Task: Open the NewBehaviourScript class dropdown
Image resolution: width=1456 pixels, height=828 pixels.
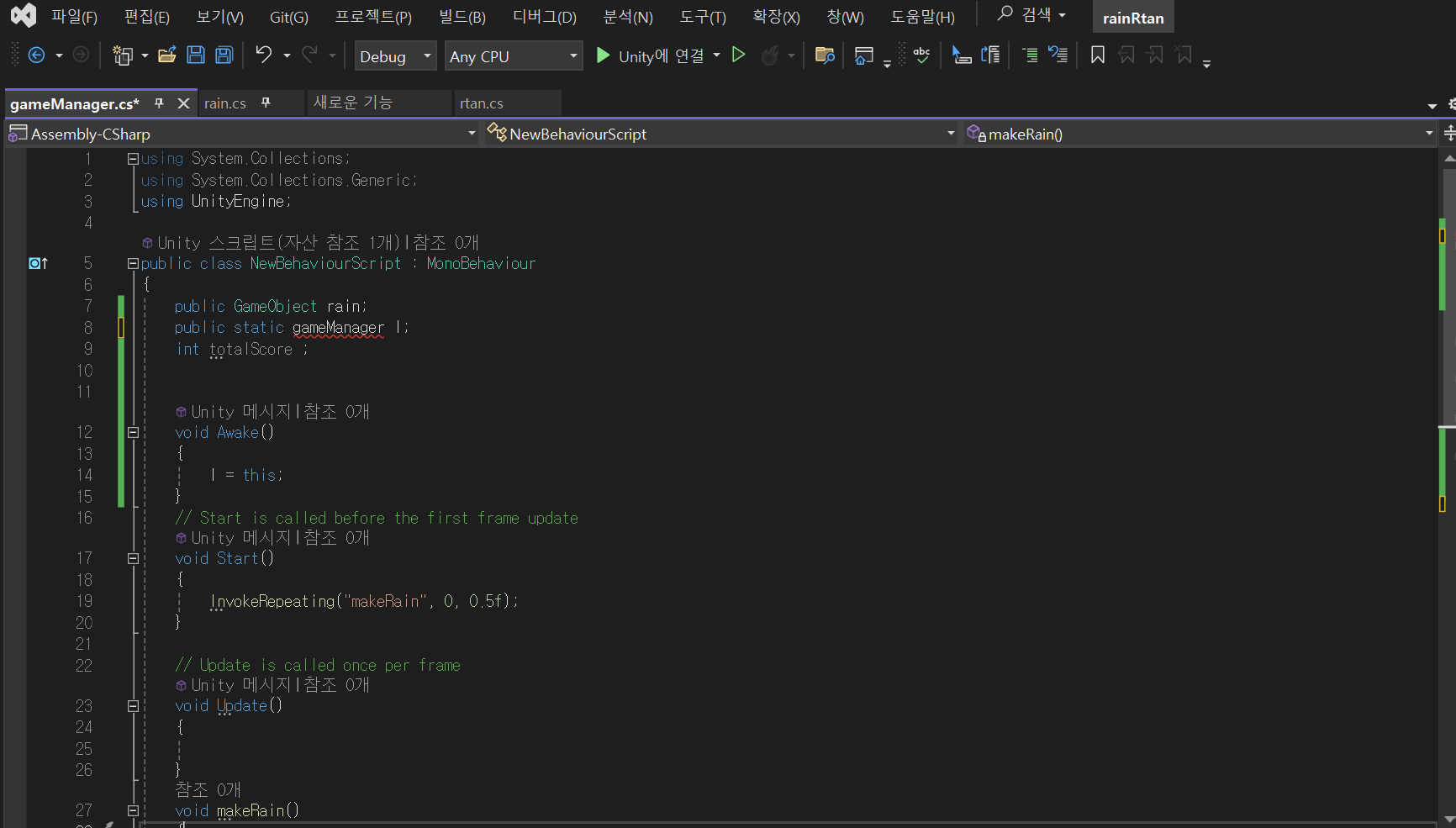Action: point(721,134)
